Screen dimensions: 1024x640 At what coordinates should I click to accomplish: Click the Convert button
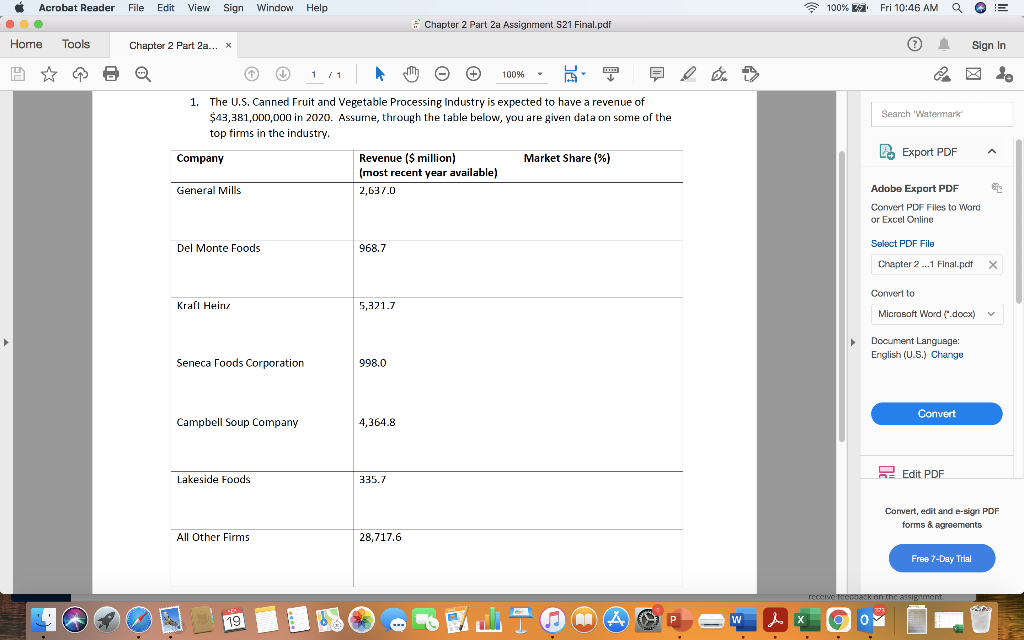click(x=936, y=413)
